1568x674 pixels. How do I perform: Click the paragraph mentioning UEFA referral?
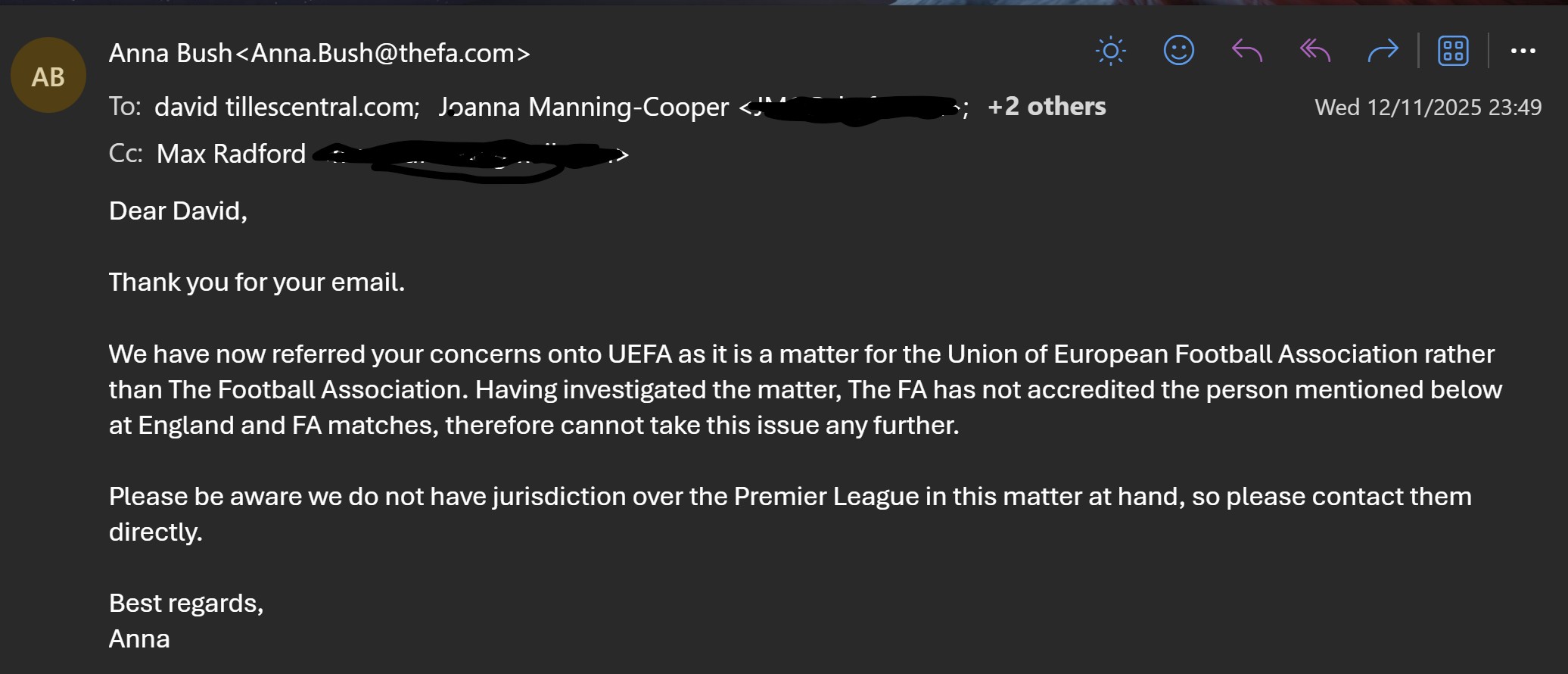click(x=801, y=389)
